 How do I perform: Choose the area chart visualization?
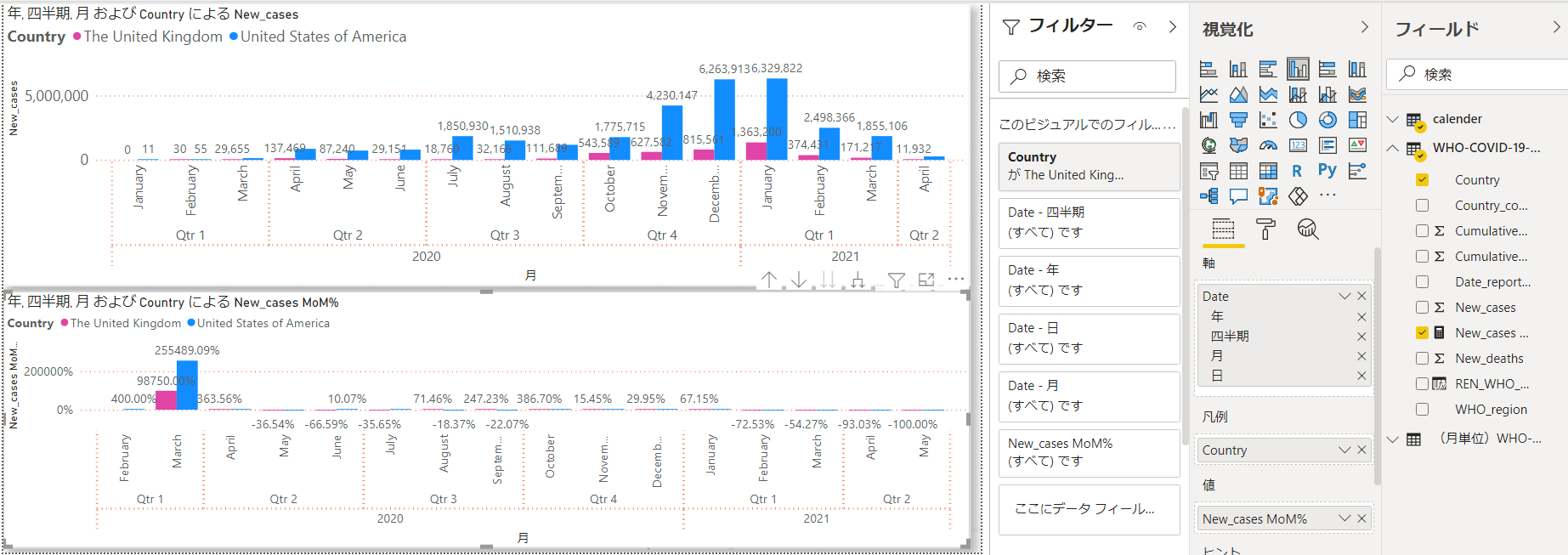[x=1238, y=94]
